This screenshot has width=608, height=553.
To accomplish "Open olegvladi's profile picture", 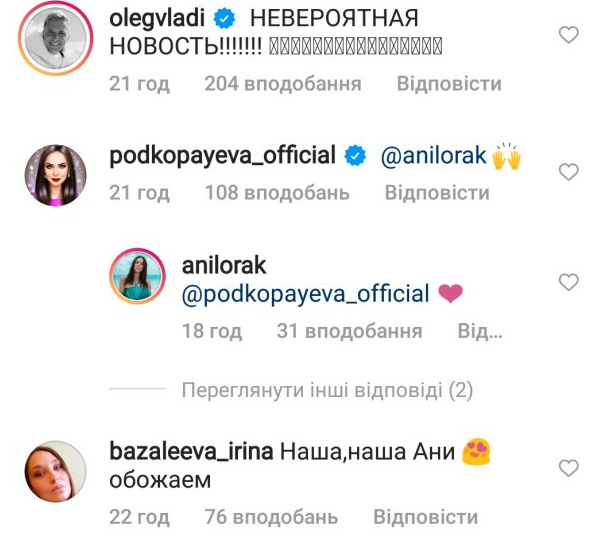I will click(56, 38).
